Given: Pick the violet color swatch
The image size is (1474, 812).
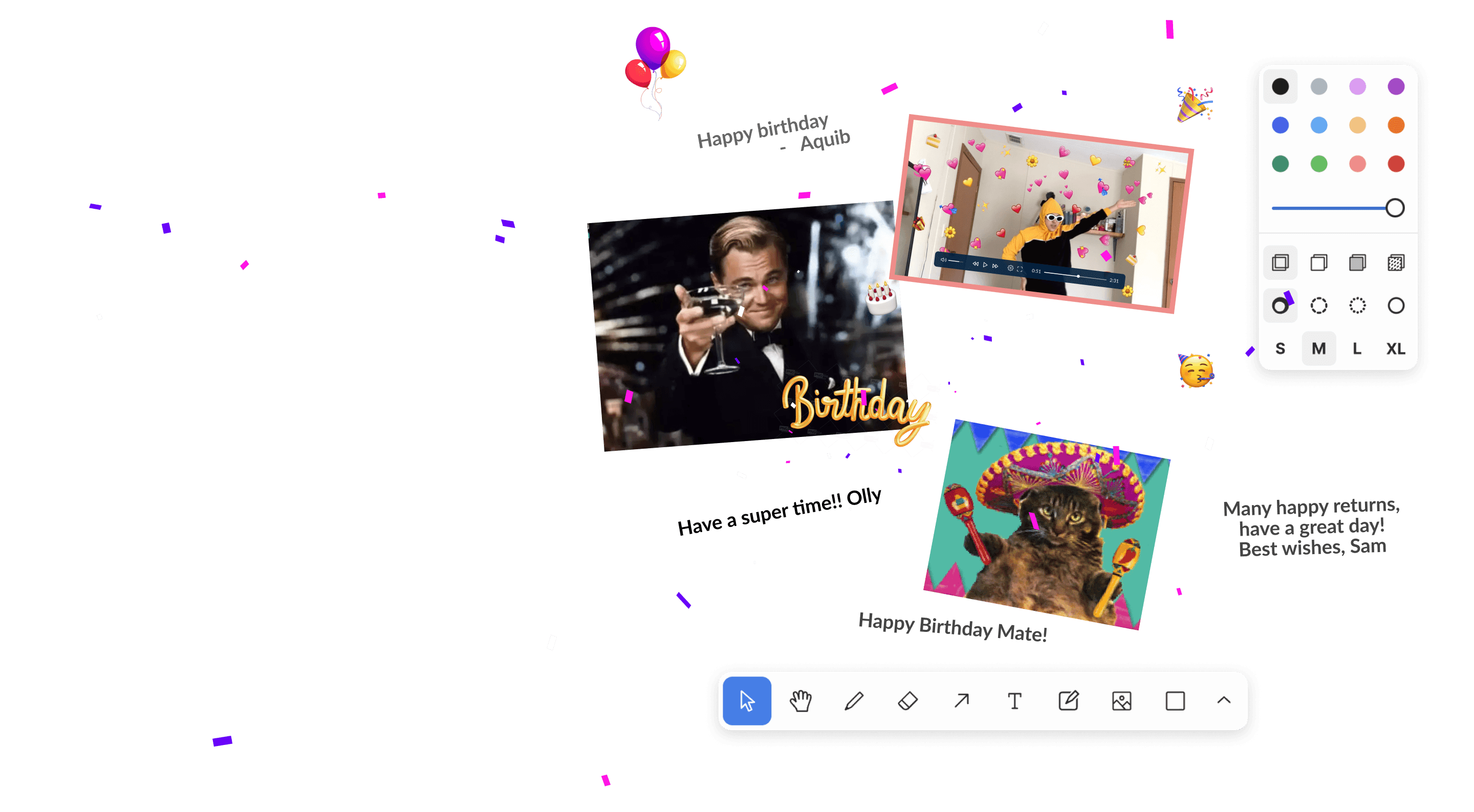Looking at the screenshot, I should (x=1396, y=86).
